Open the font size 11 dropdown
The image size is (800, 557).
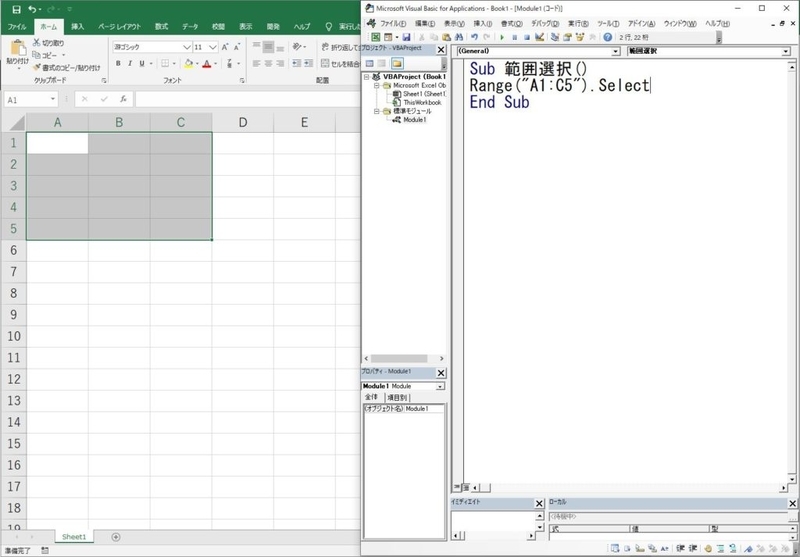point(213,47)
